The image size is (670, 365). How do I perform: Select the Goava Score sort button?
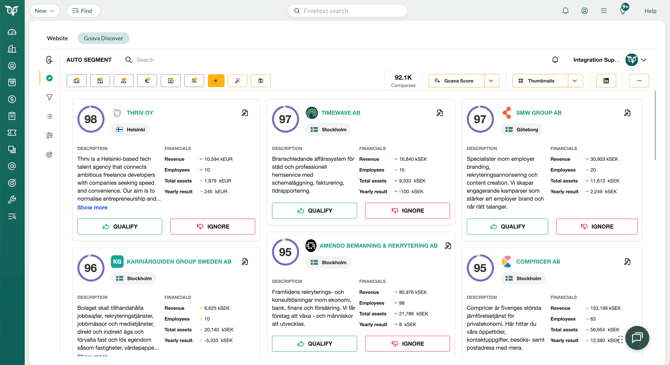point(457,80)
